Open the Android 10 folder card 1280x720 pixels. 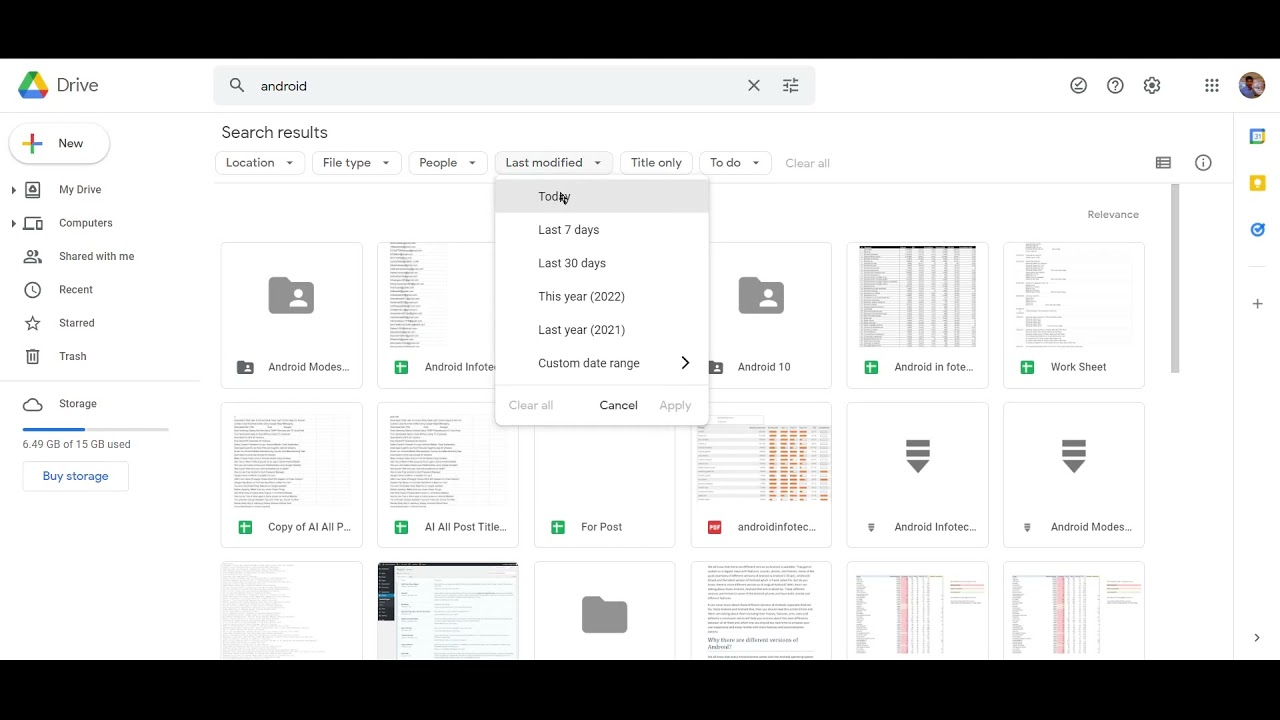(x=761, y=315)
